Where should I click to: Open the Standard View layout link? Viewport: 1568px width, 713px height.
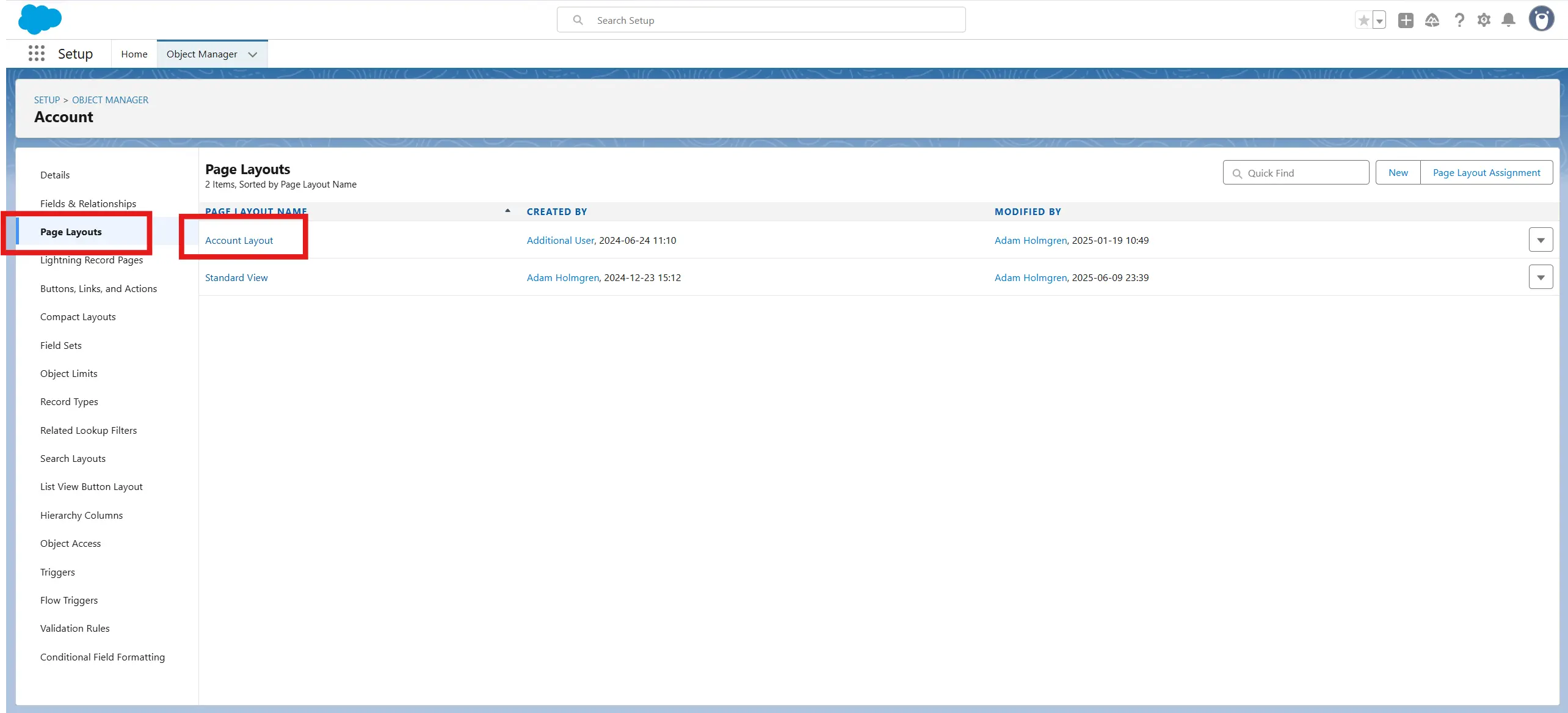pos(236,277)
